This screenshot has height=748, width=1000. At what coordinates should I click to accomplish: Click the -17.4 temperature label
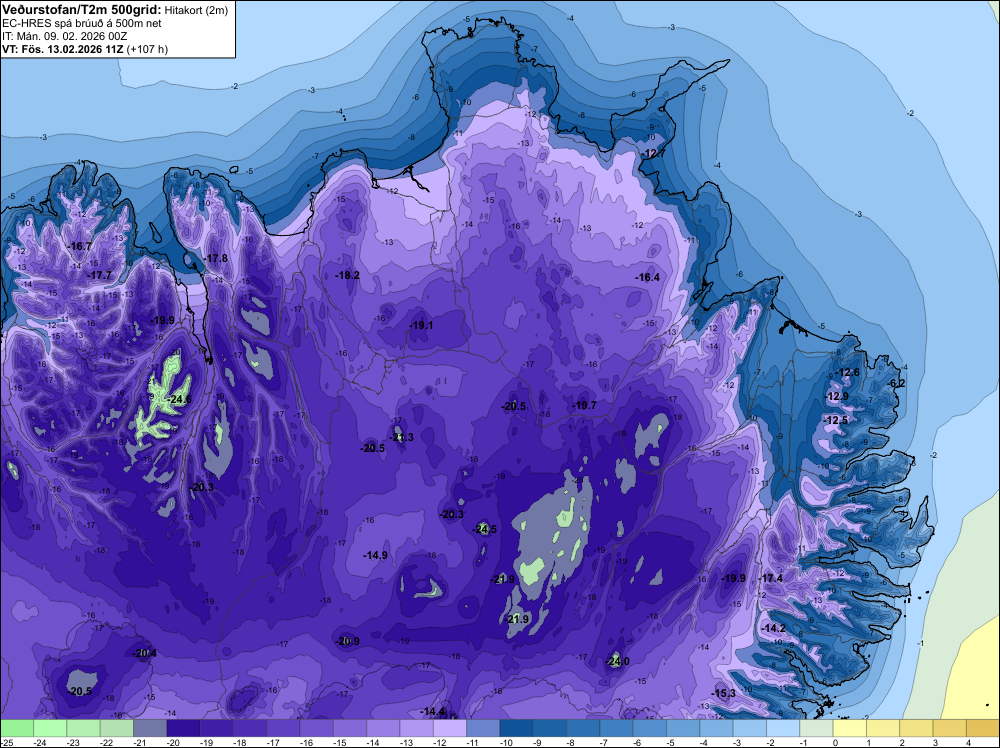(770, 578)
